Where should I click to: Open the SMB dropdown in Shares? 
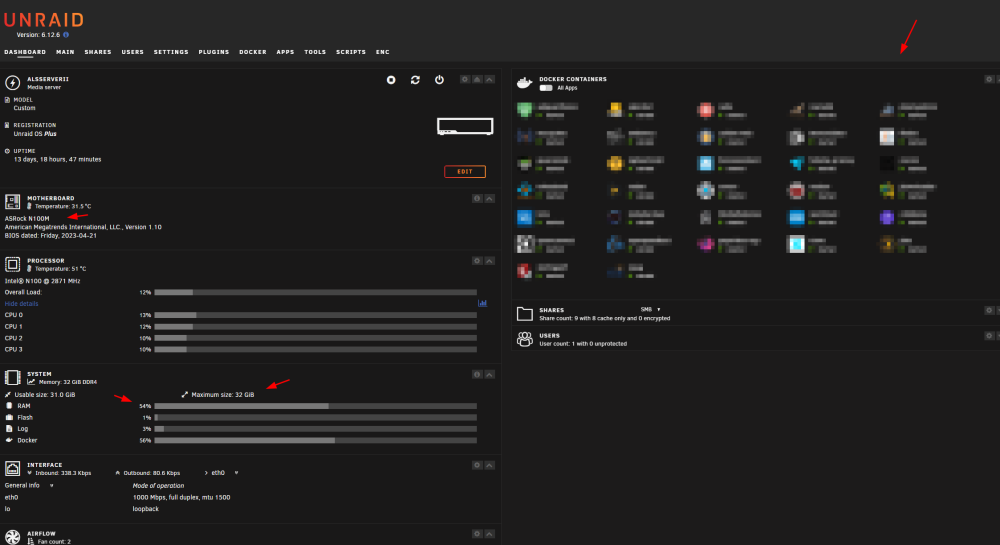coord(651,310)
